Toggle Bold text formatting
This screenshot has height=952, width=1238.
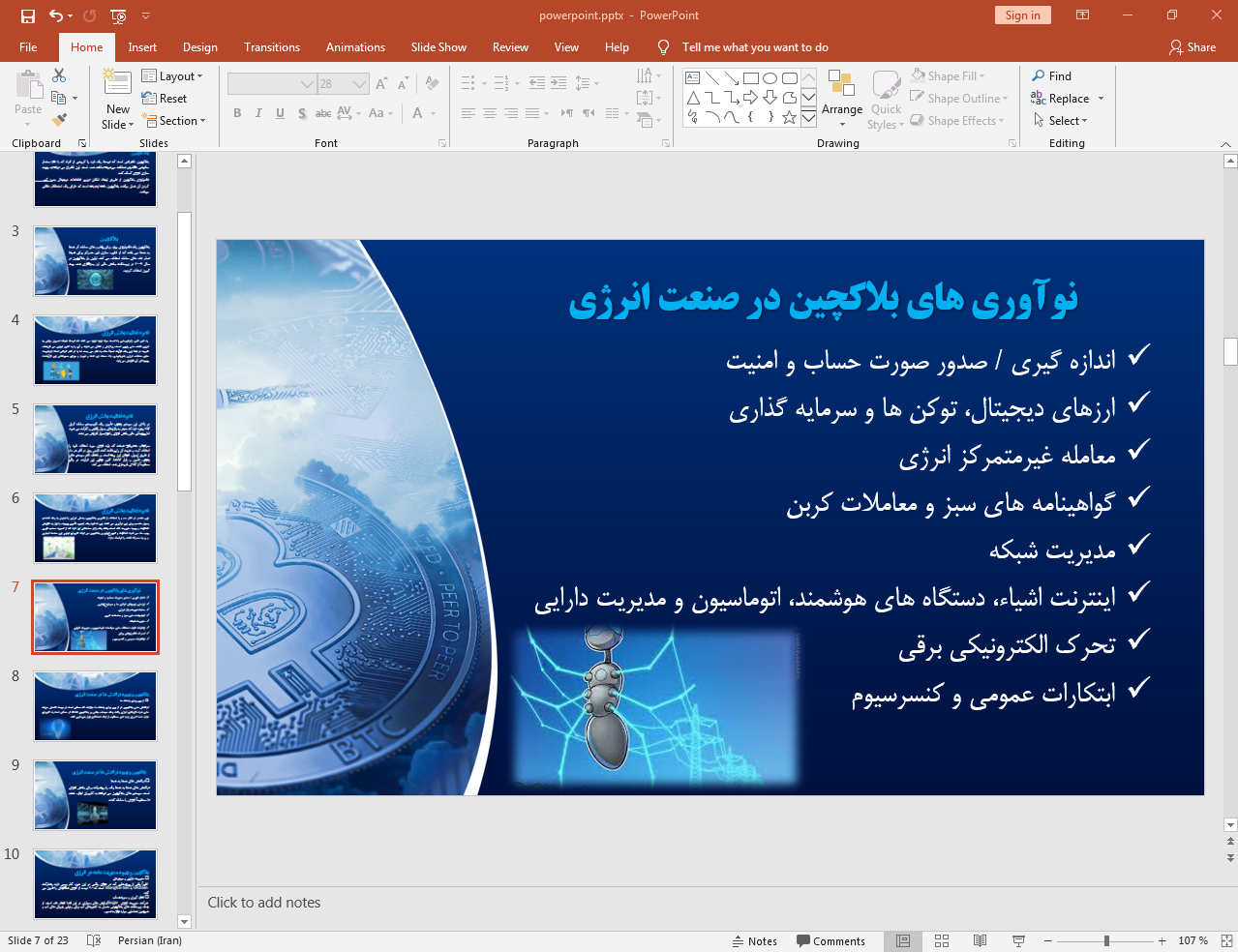point(237,113)
